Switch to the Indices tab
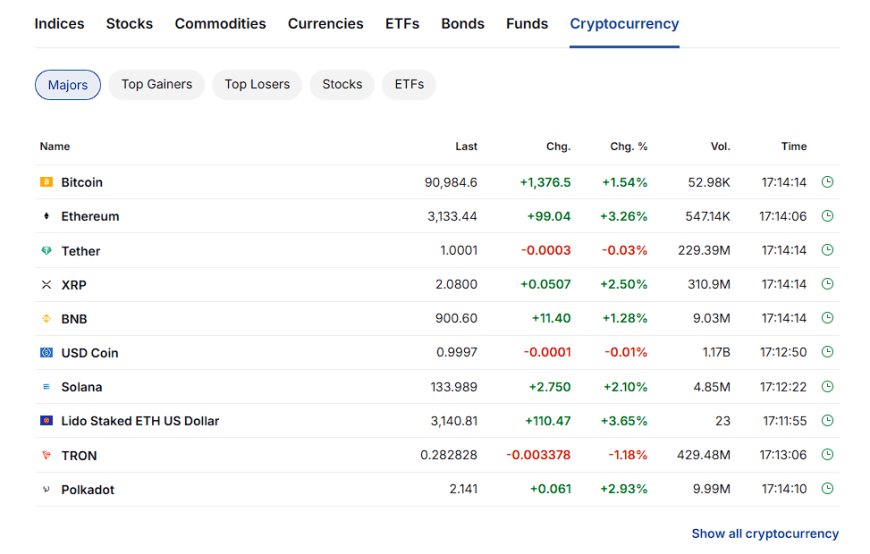This screenshot has height=554, width=870. (x=59, y=24)
